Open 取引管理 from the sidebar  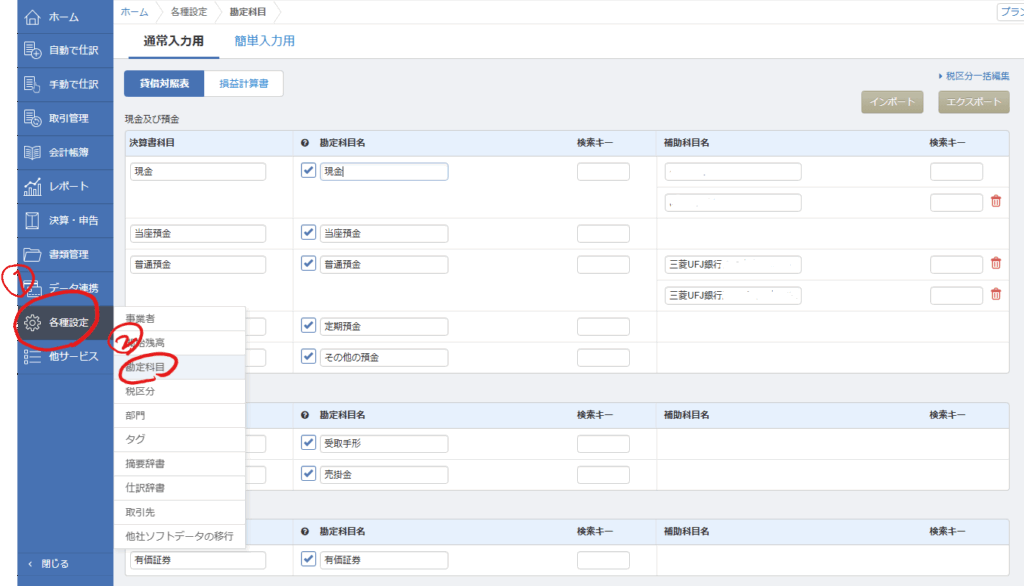(32, 118)
